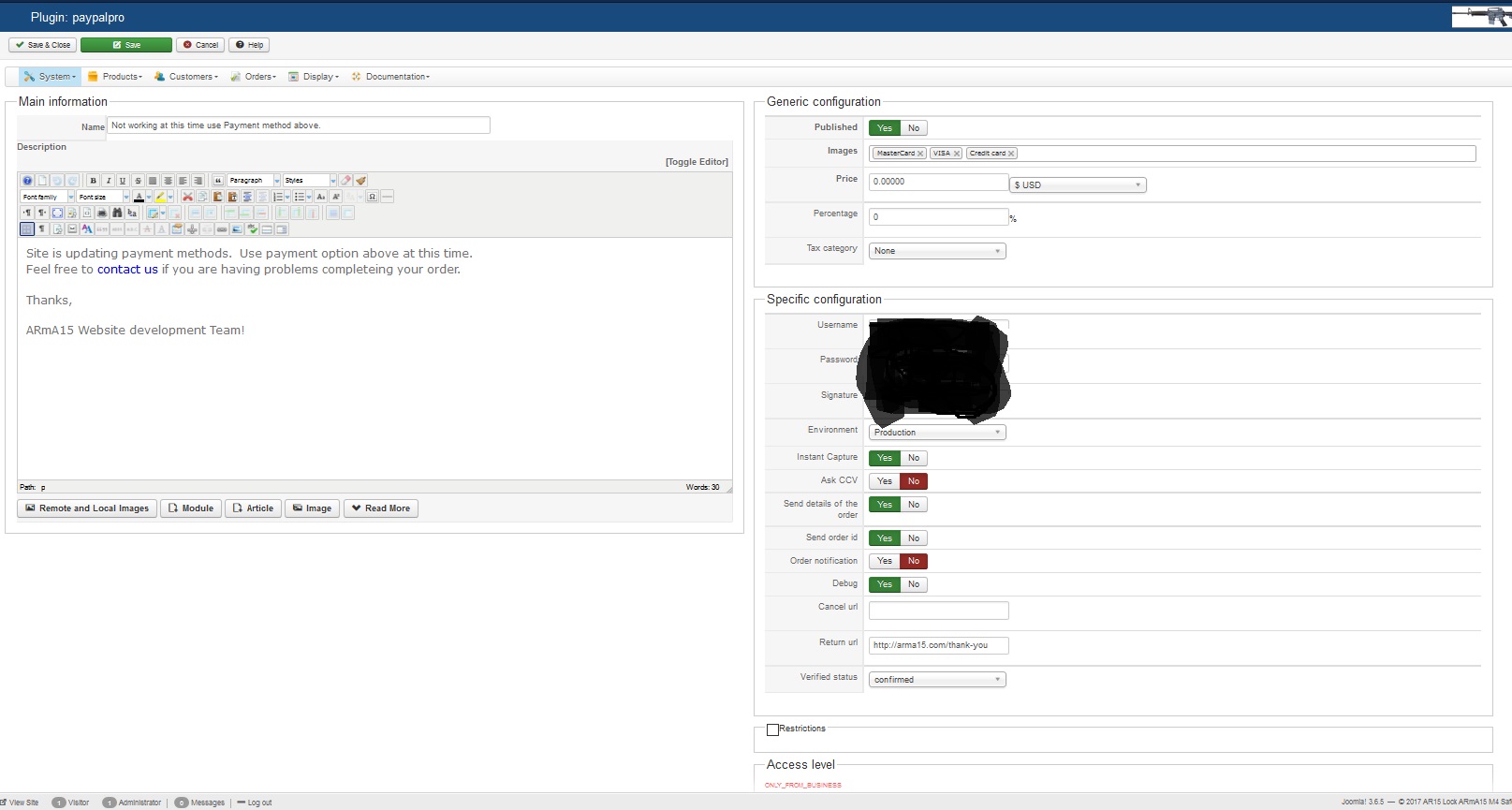Create new document in editor
Screen dimensions: 1512x810
(x=42, y=181)
